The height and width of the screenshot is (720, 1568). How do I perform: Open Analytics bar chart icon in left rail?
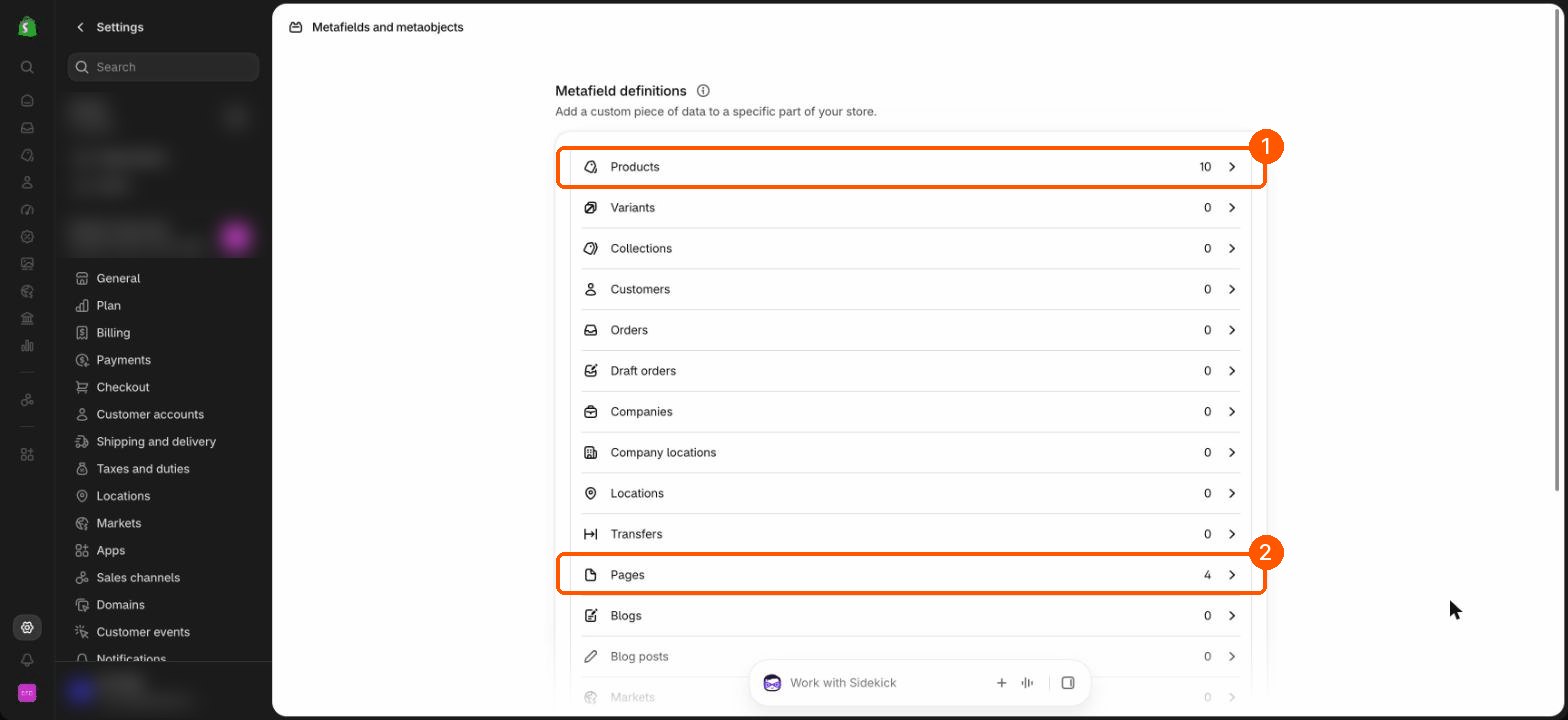(27, 346)
